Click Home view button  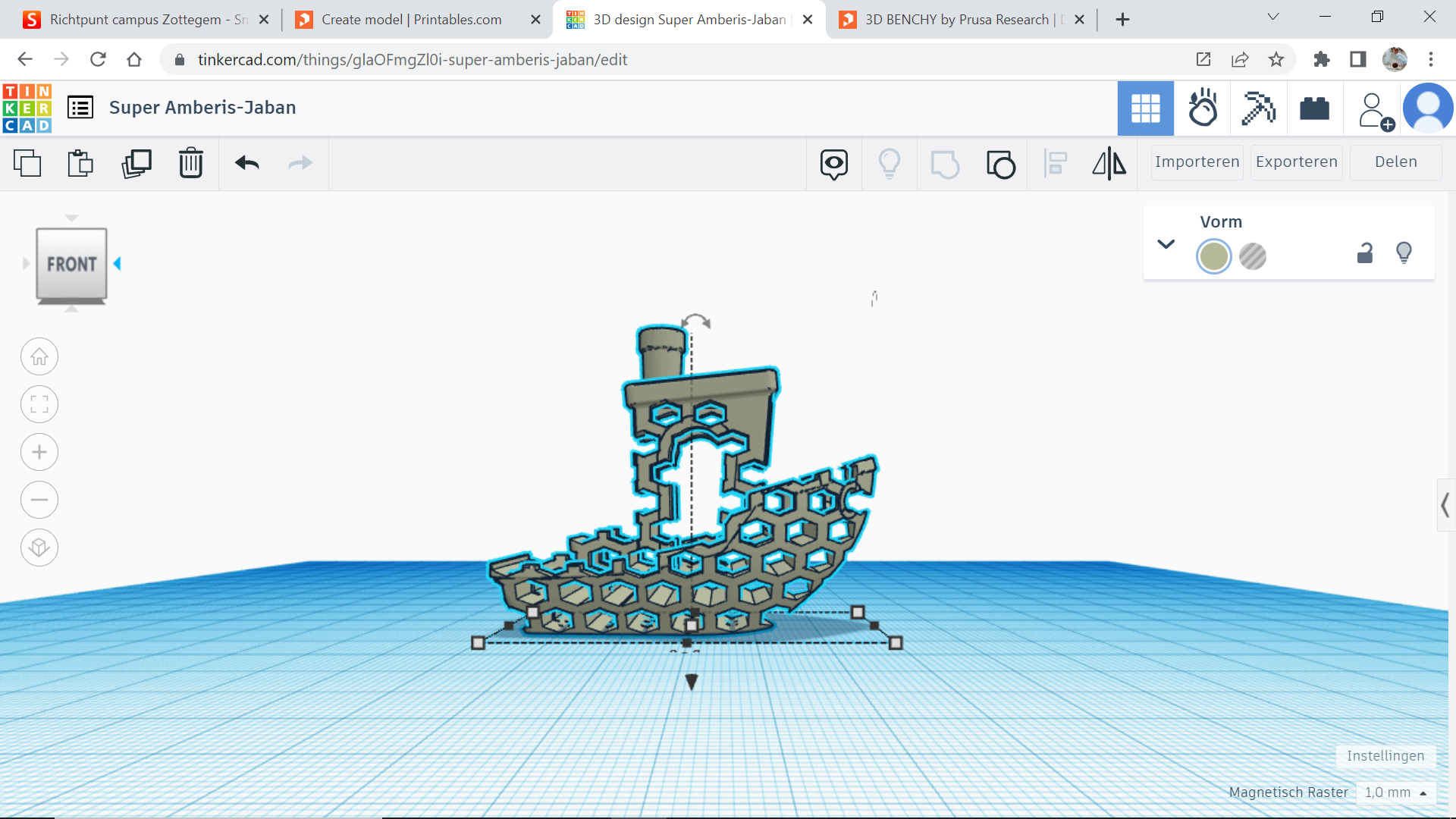click(39, 356)
